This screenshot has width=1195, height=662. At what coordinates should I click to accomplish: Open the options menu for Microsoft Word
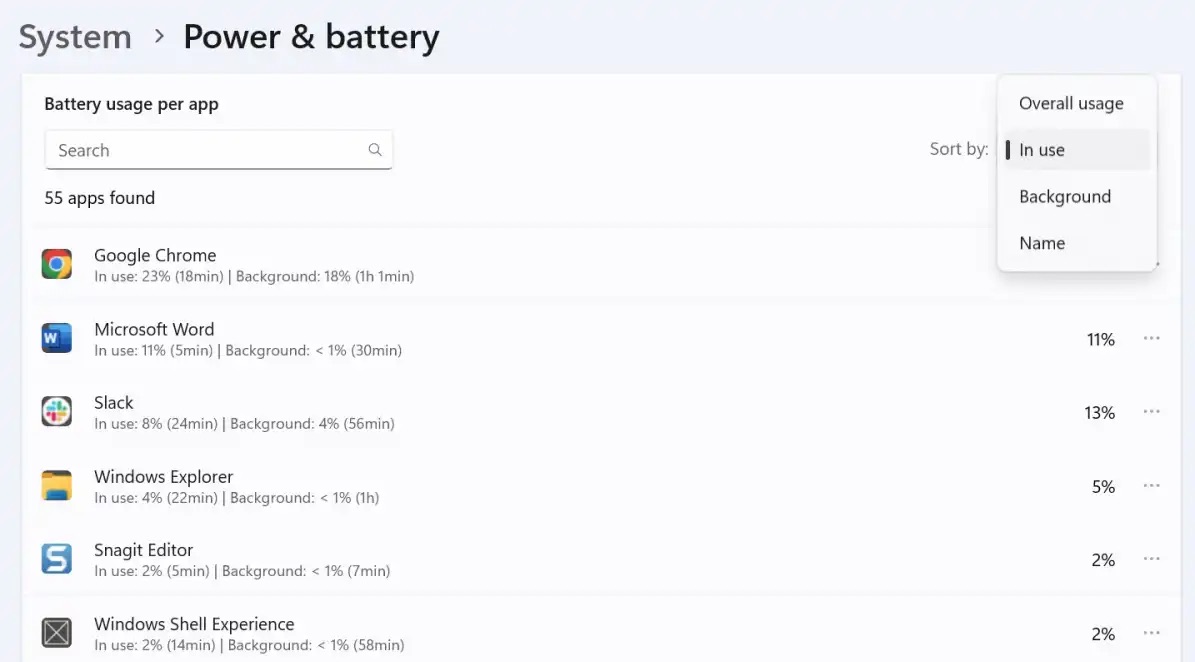tap(1151, 338)
